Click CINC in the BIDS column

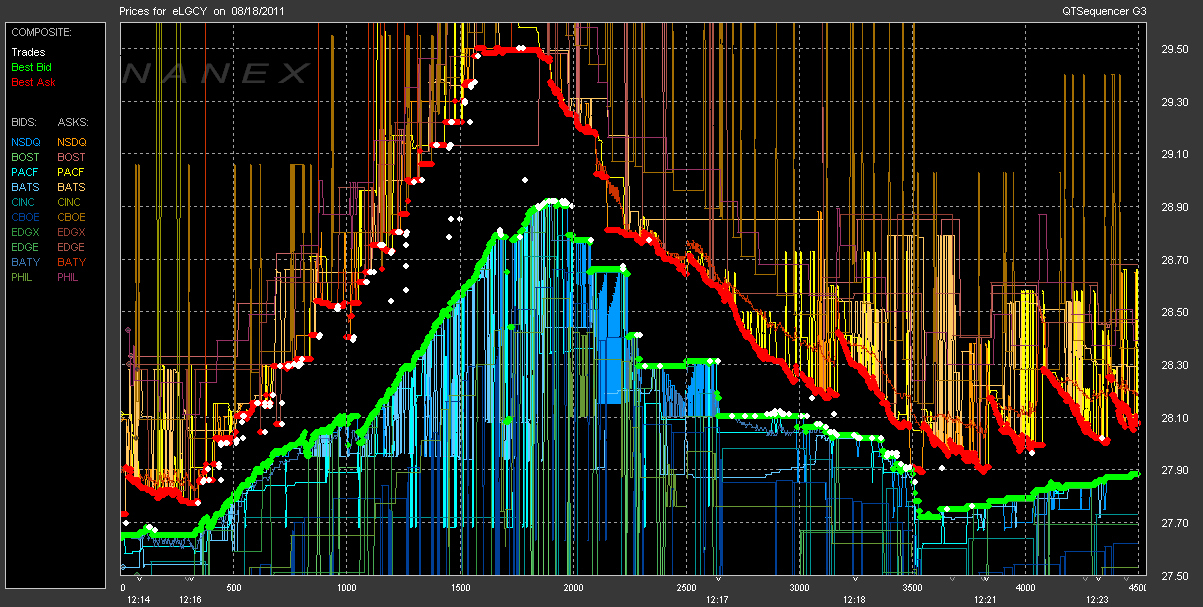[24, 202]
